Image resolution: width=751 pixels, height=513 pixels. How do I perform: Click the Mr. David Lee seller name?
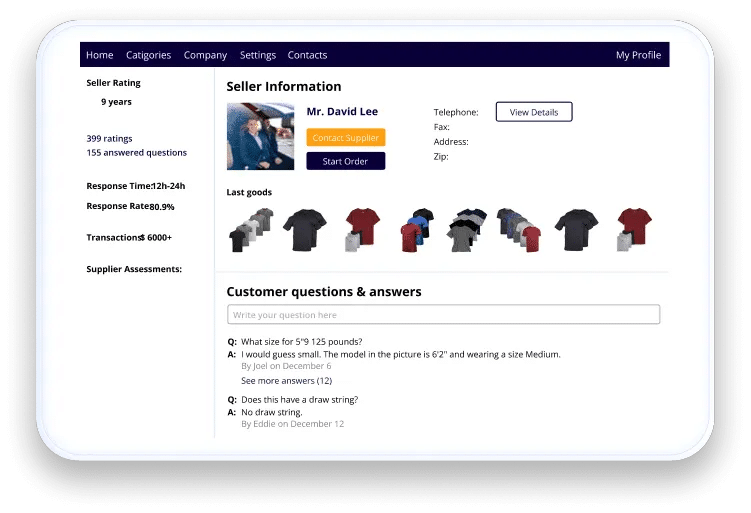pos(342,111)
